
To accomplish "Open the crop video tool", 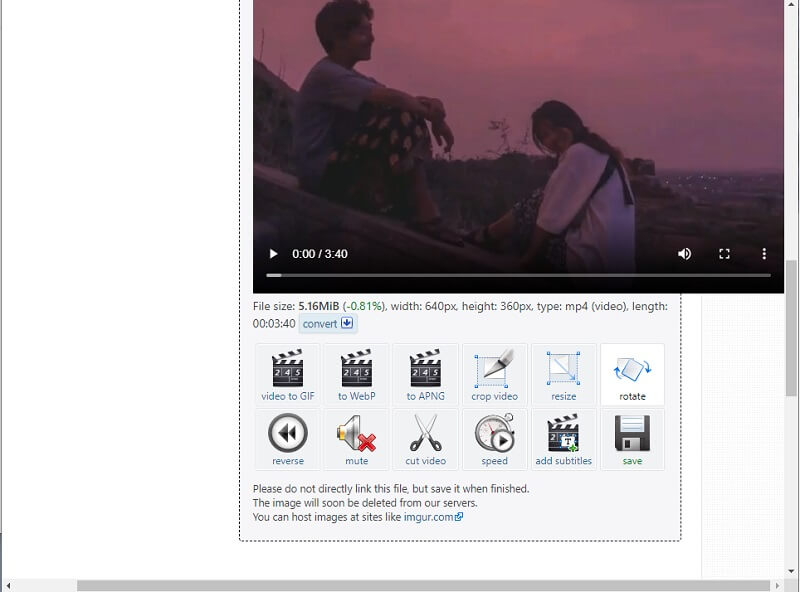I will [494, 375].
